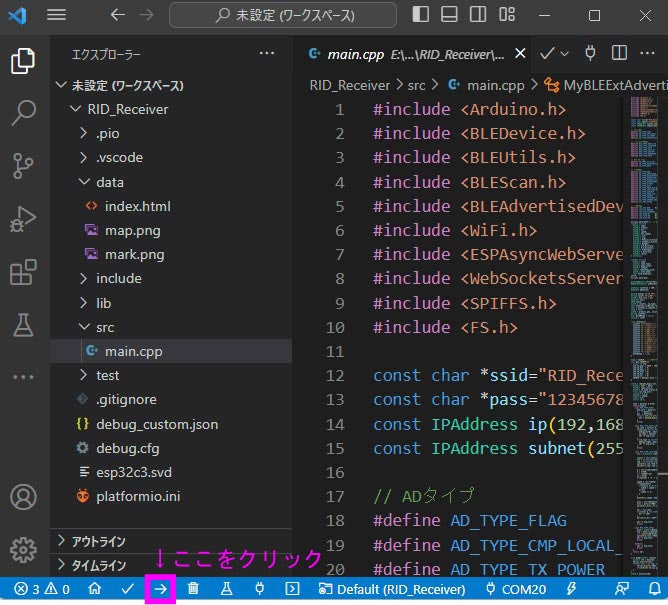This screenshot has height=605, width=668.
Task: Open esp32c3.svd file
Action: point(171,472)
